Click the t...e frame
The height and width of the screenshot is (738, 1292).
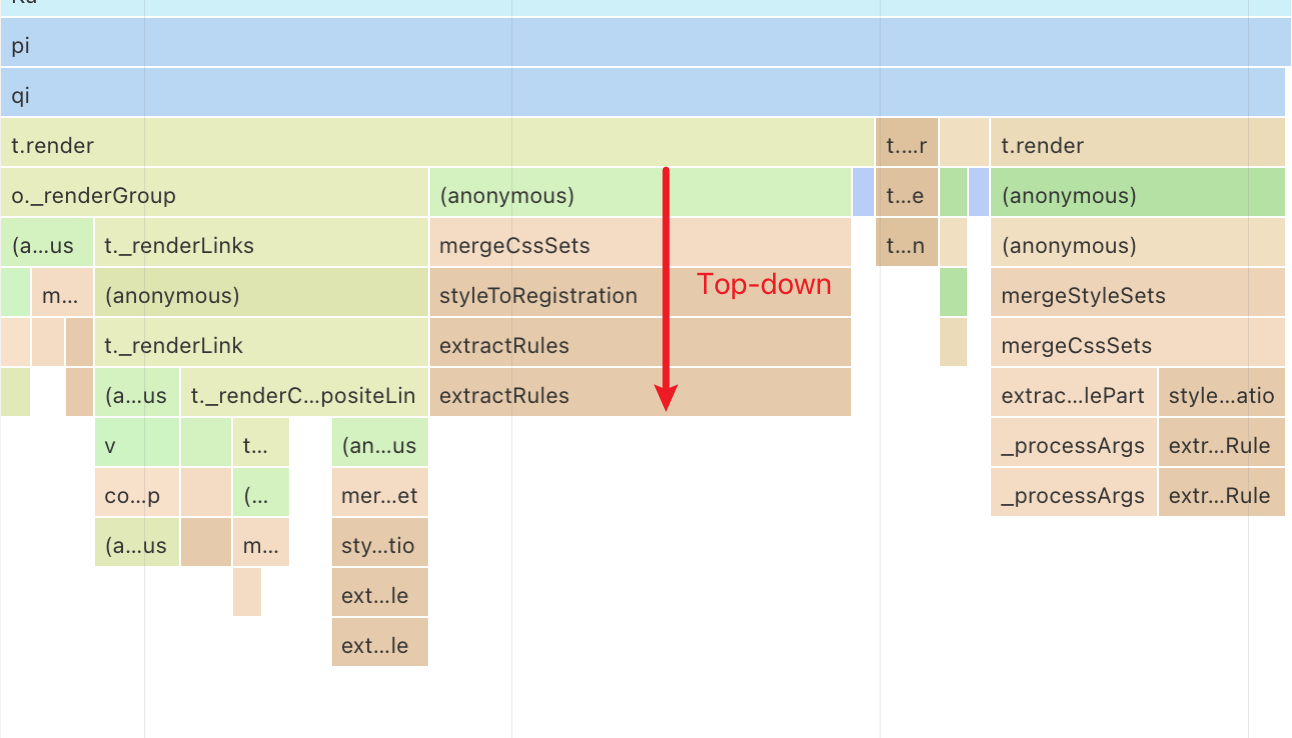pyautogui.click(x=907, y=192)
